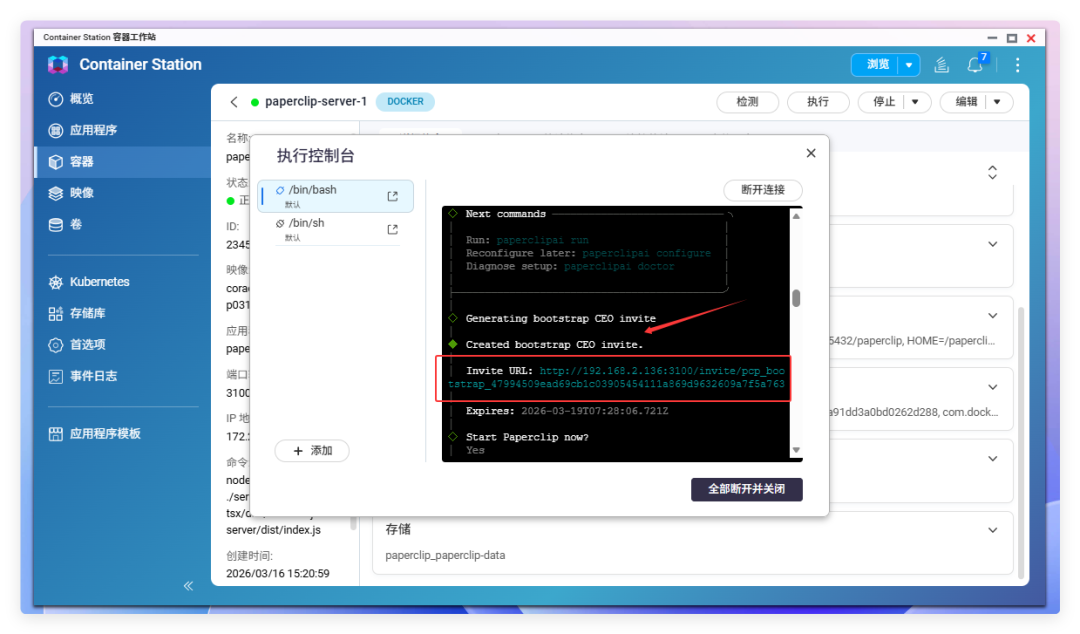The height and width of the screenshot is (634, 1080).
Task: Open the Applications (应用程序) sidebar item
Action: pyautogui.click(x=122, y=130)
